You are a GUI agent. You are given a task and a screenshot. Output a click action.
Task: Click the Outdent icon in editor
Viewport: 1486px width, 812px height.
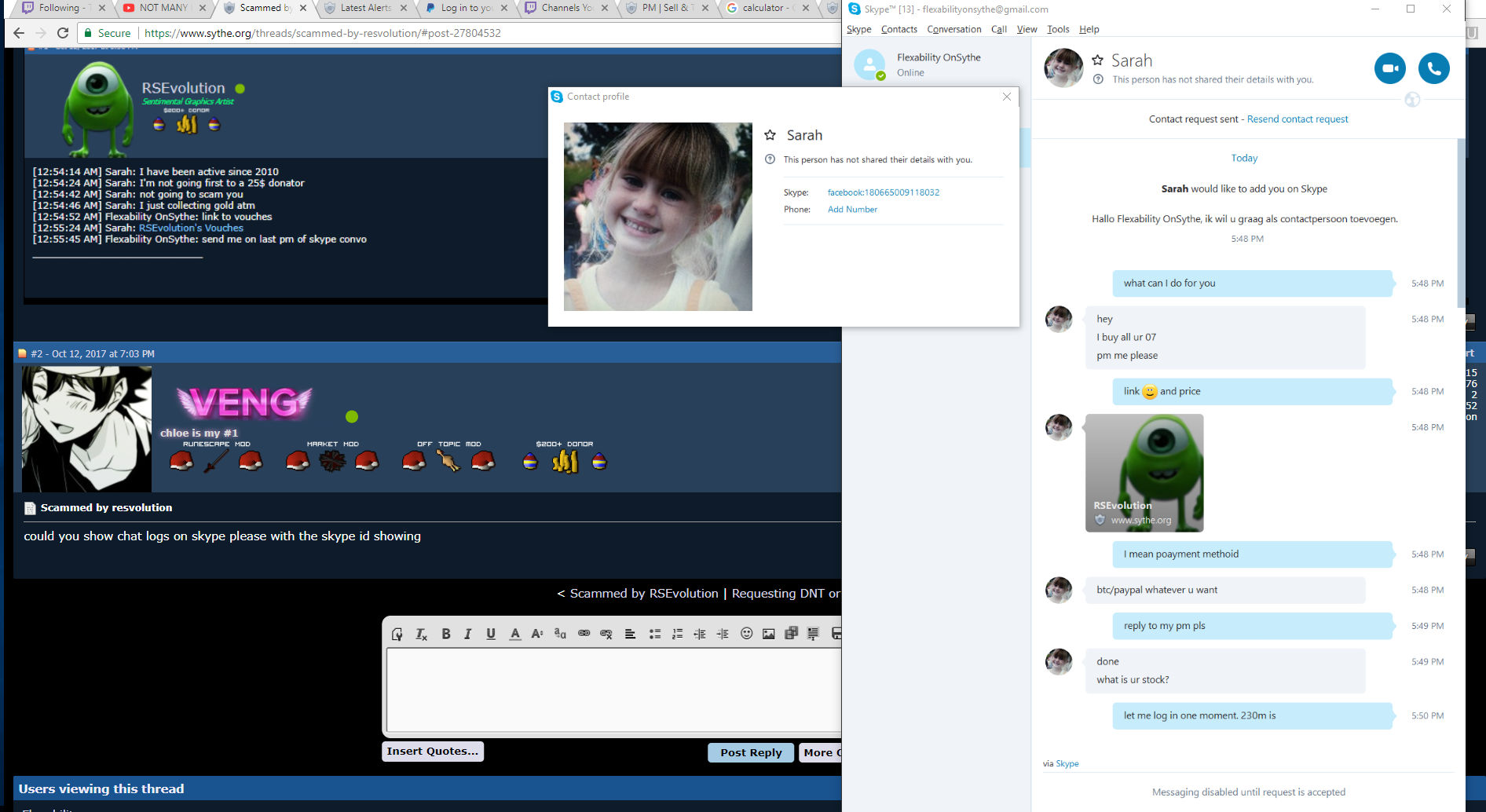point(700,634)
